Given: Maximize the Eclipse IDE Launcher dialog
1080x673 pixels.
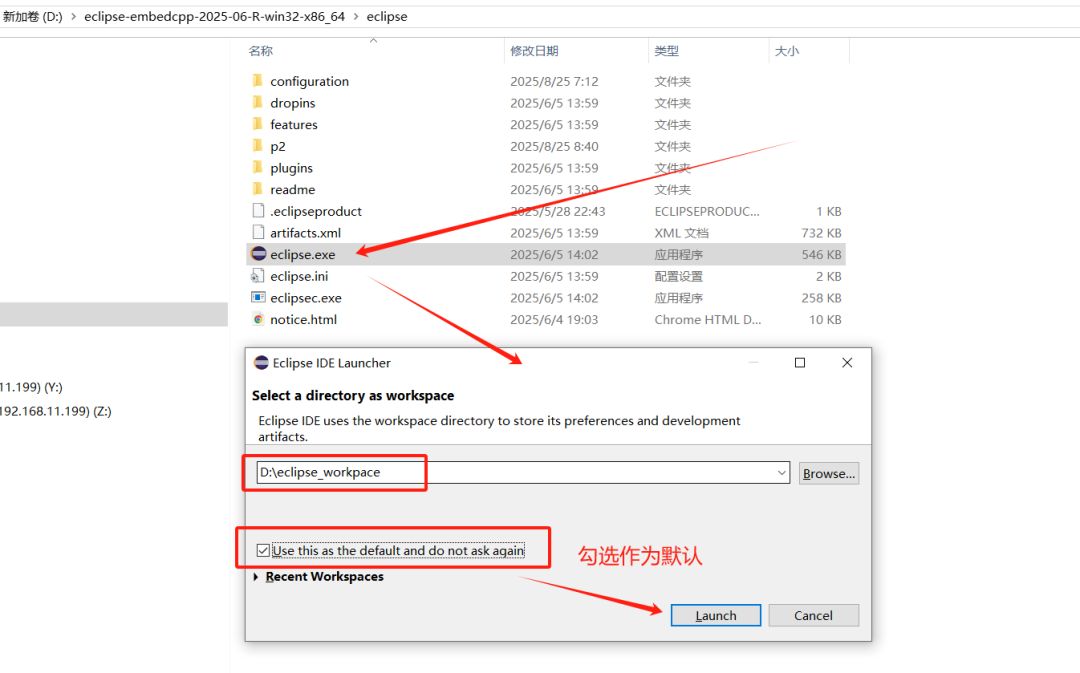Looking at the screenshot, I should [x=800, y=363].
